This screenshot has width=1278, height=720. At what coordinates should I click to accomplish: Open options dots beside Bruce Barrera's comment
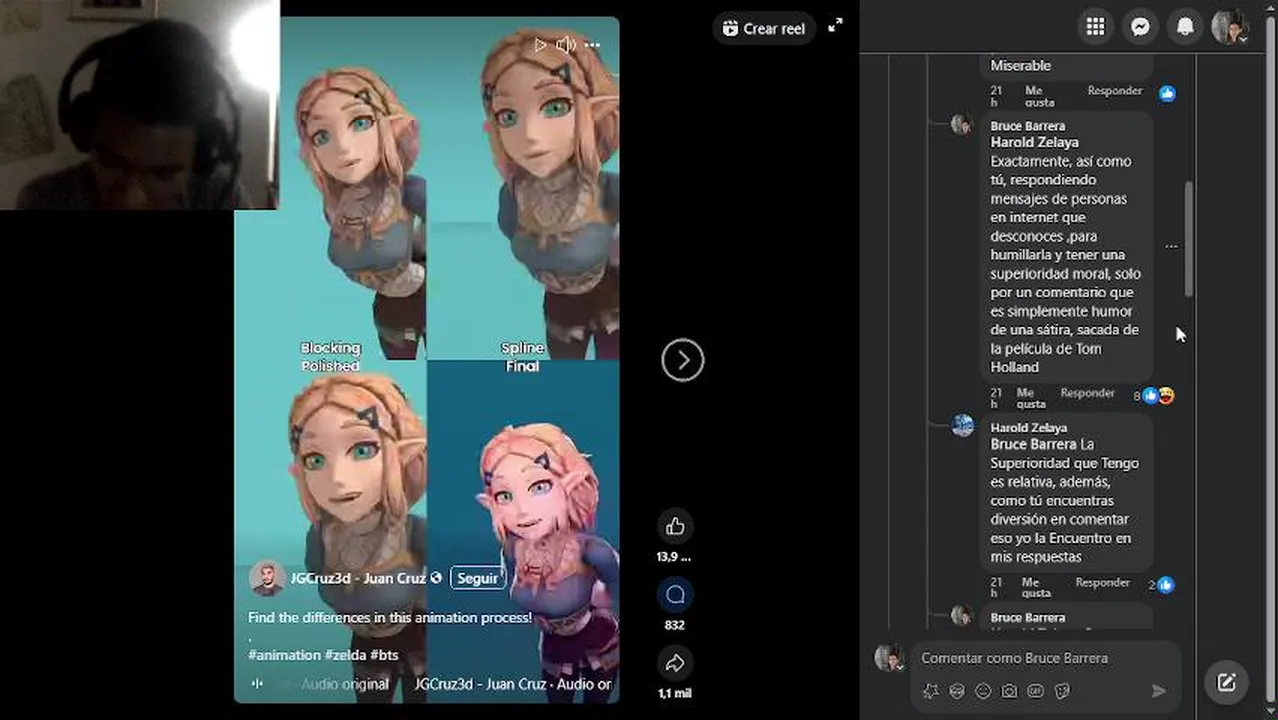(1171, 246)
